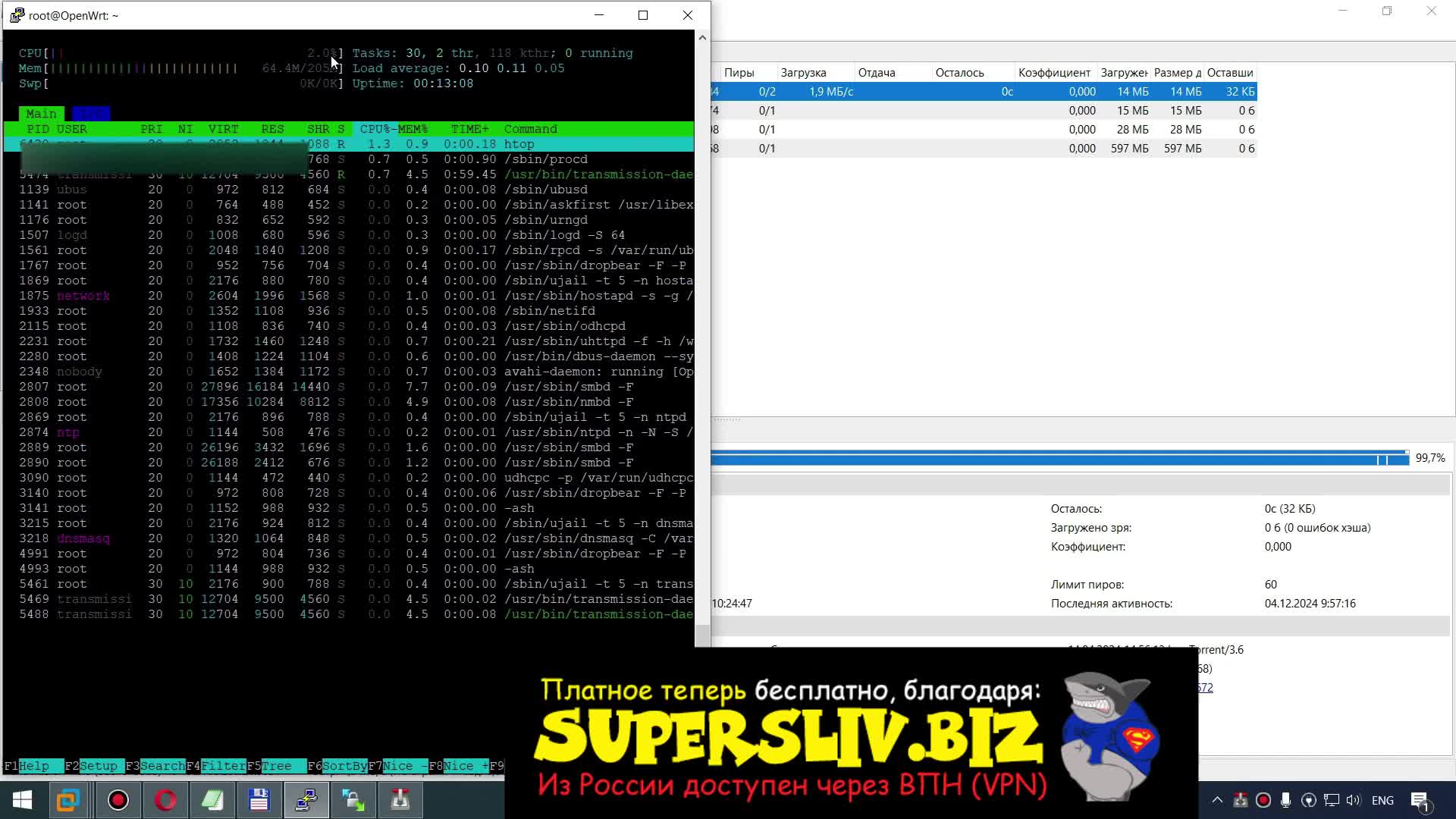Open Notepad++ from the taskbar
Screen dimensions: 1456x819
coord(213,800)
